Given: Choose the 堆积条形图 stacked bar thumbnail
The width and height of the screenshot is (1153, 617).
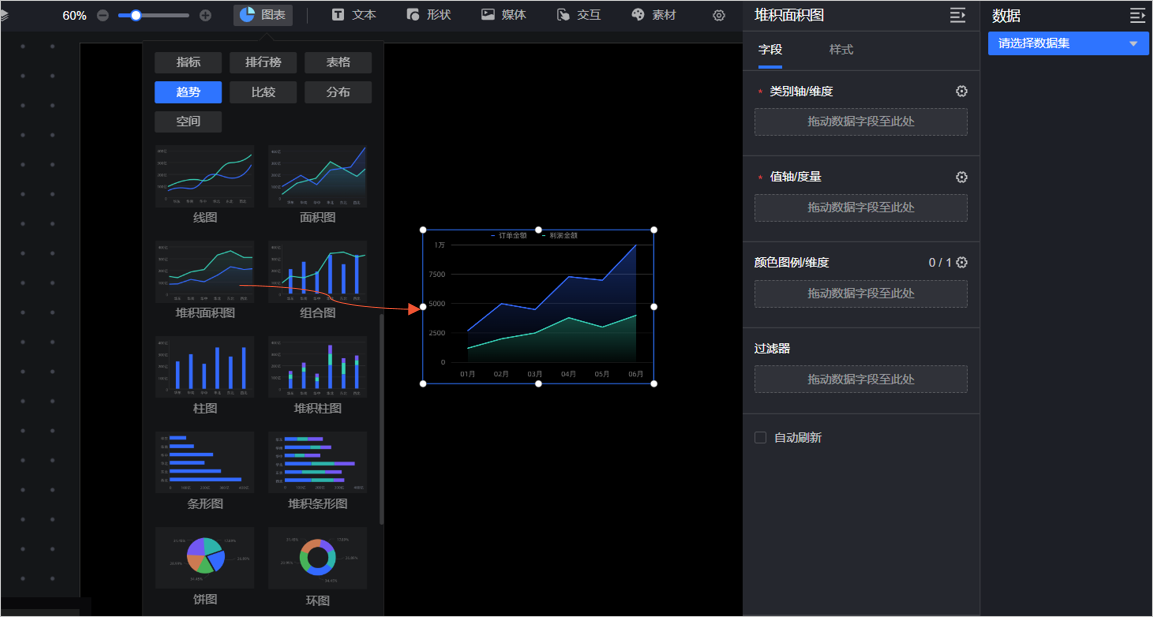Looking at the screenshot, I should click(318, 462).
